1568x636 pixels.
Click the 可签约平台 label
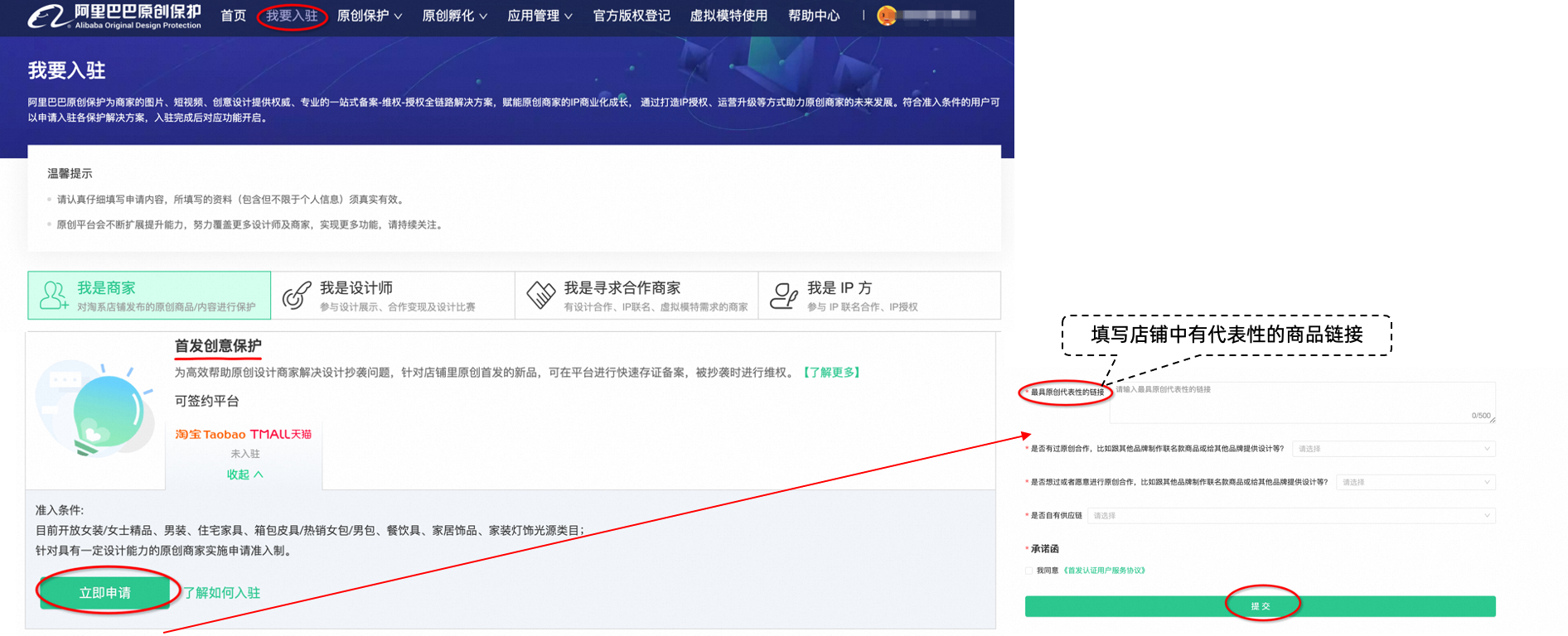(x=206, y=401)
